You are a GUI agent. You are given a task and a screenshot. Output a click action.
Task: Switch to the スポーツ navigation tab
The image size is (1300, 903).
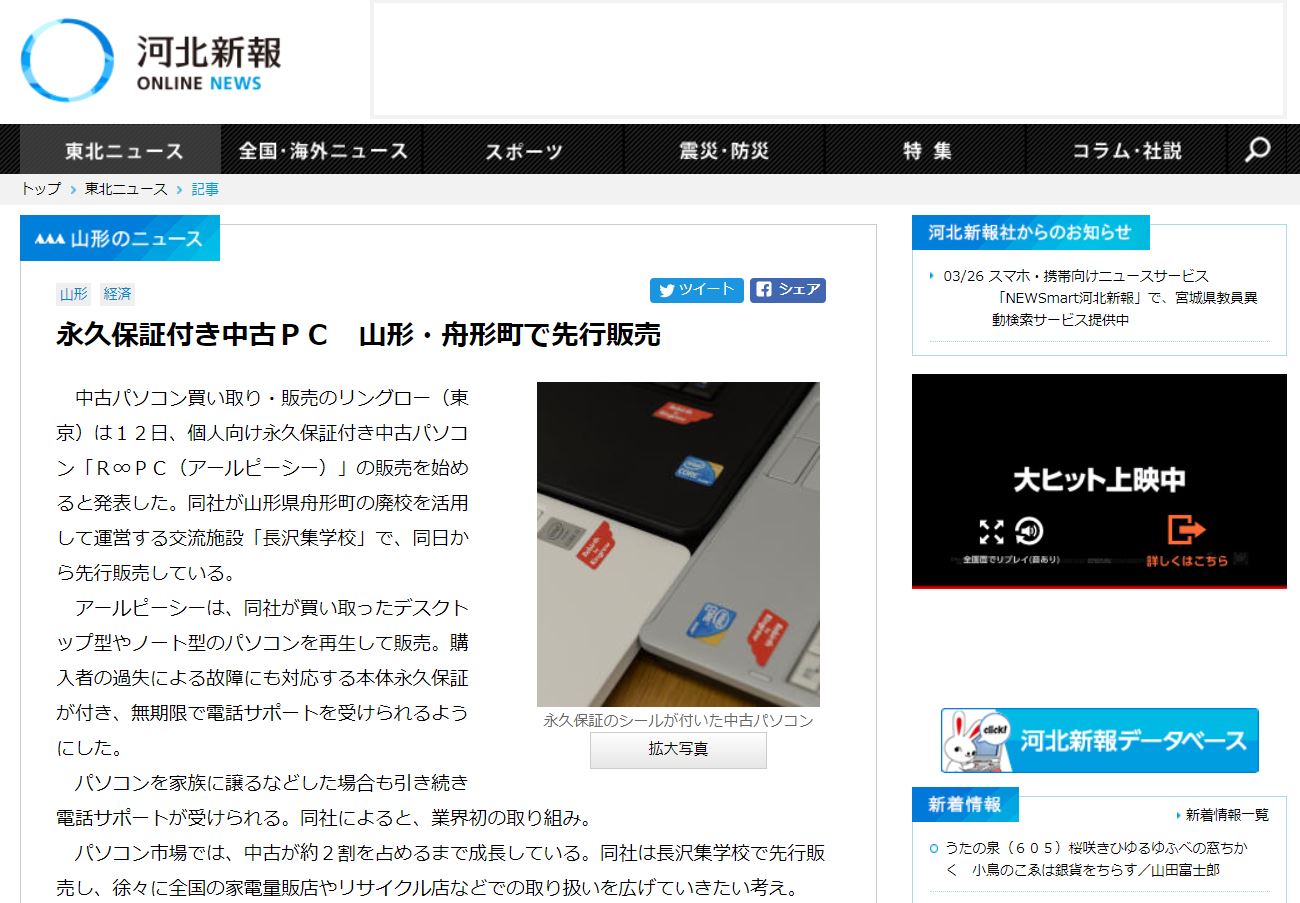pyautogui.click(x=524, y=151)
